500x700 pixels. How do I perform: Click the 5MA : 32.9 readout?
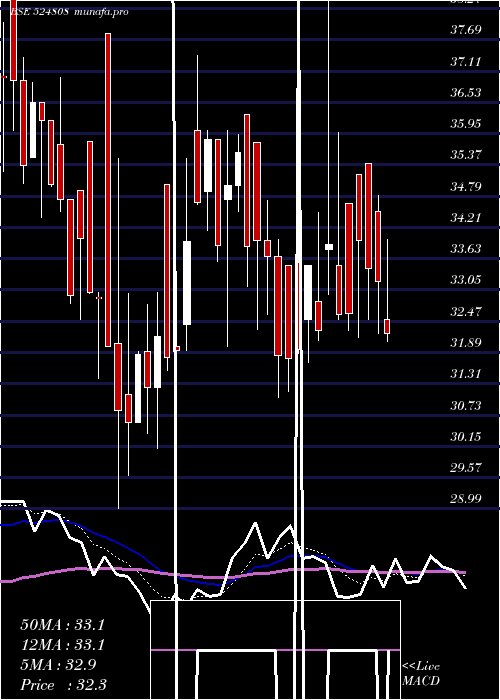point(58,665)
